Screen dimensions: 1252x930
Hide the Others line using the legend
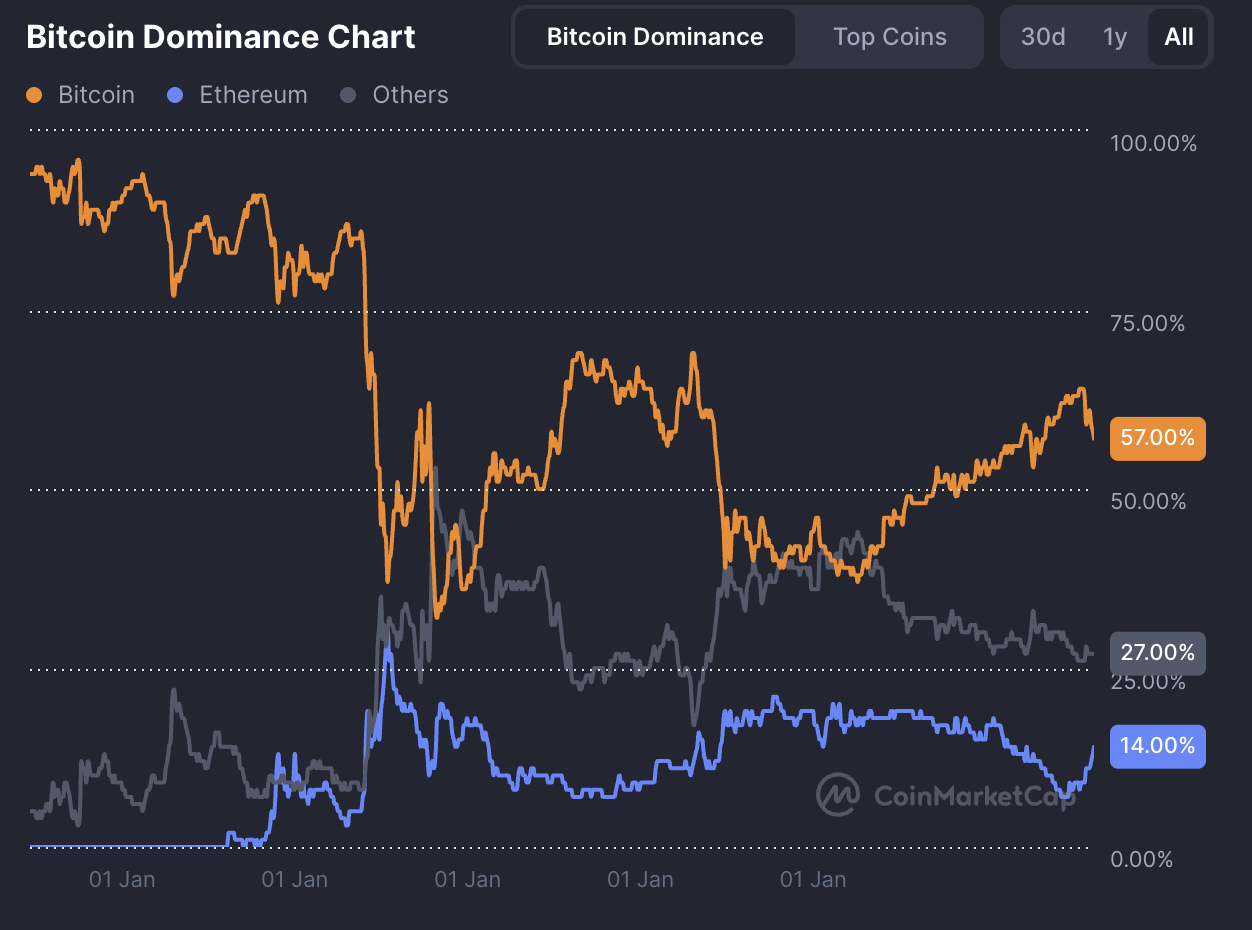[x=410, y=94]
